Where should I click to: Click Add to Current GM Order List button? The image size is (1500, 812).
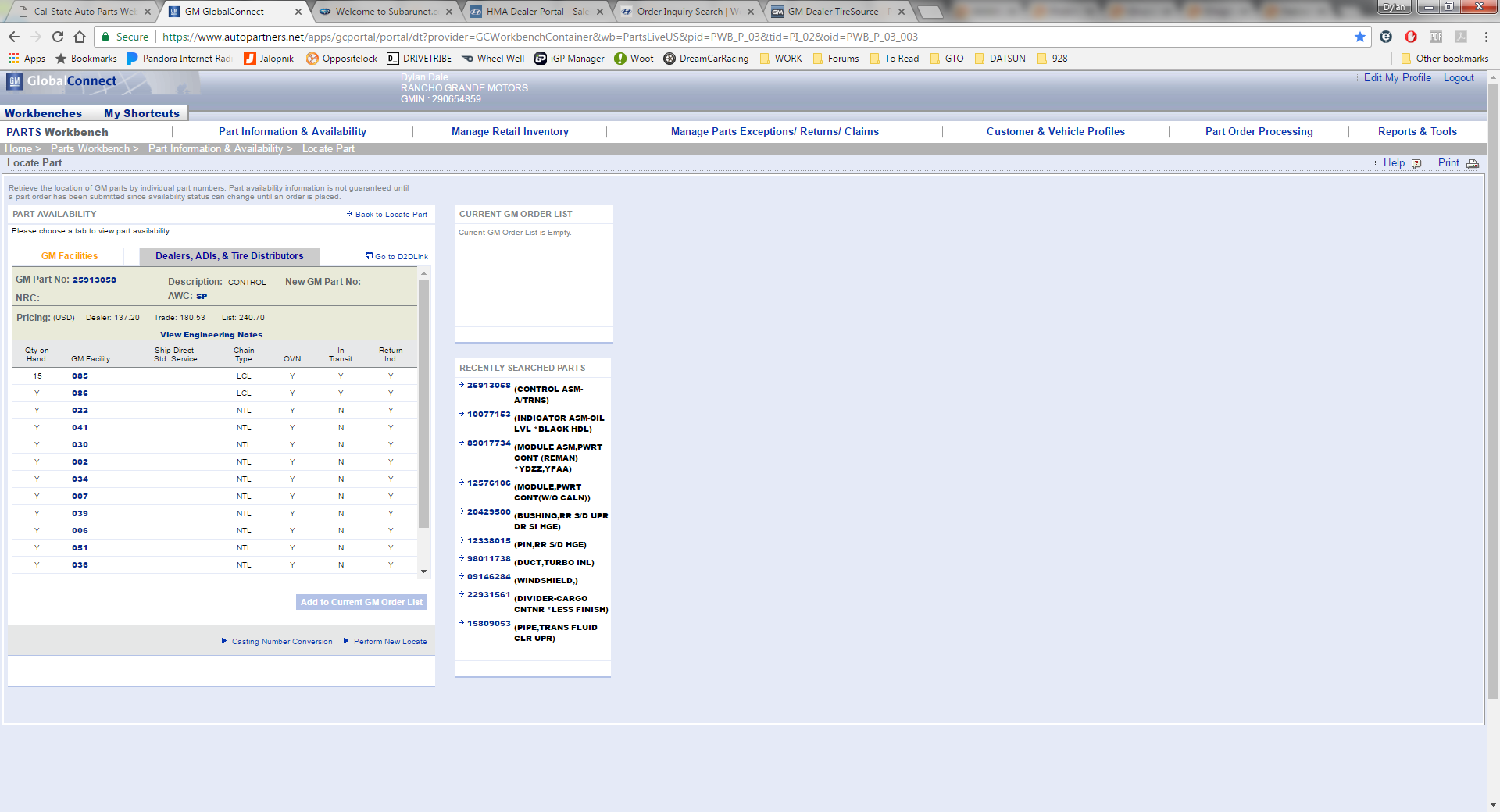pyautogui.click(x=362, y=602)
